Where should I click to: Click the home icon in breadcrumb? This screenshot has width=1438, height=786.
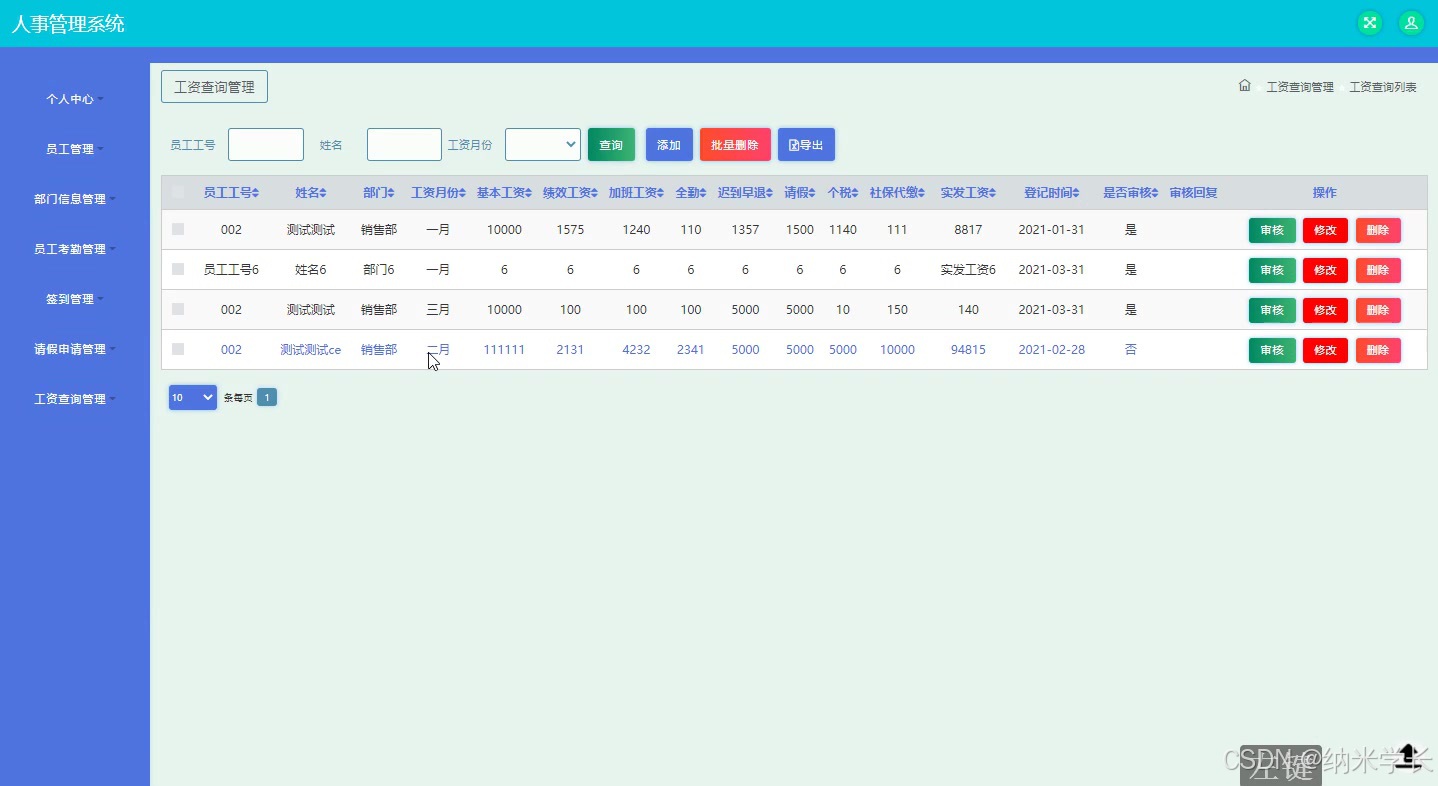1245,86
